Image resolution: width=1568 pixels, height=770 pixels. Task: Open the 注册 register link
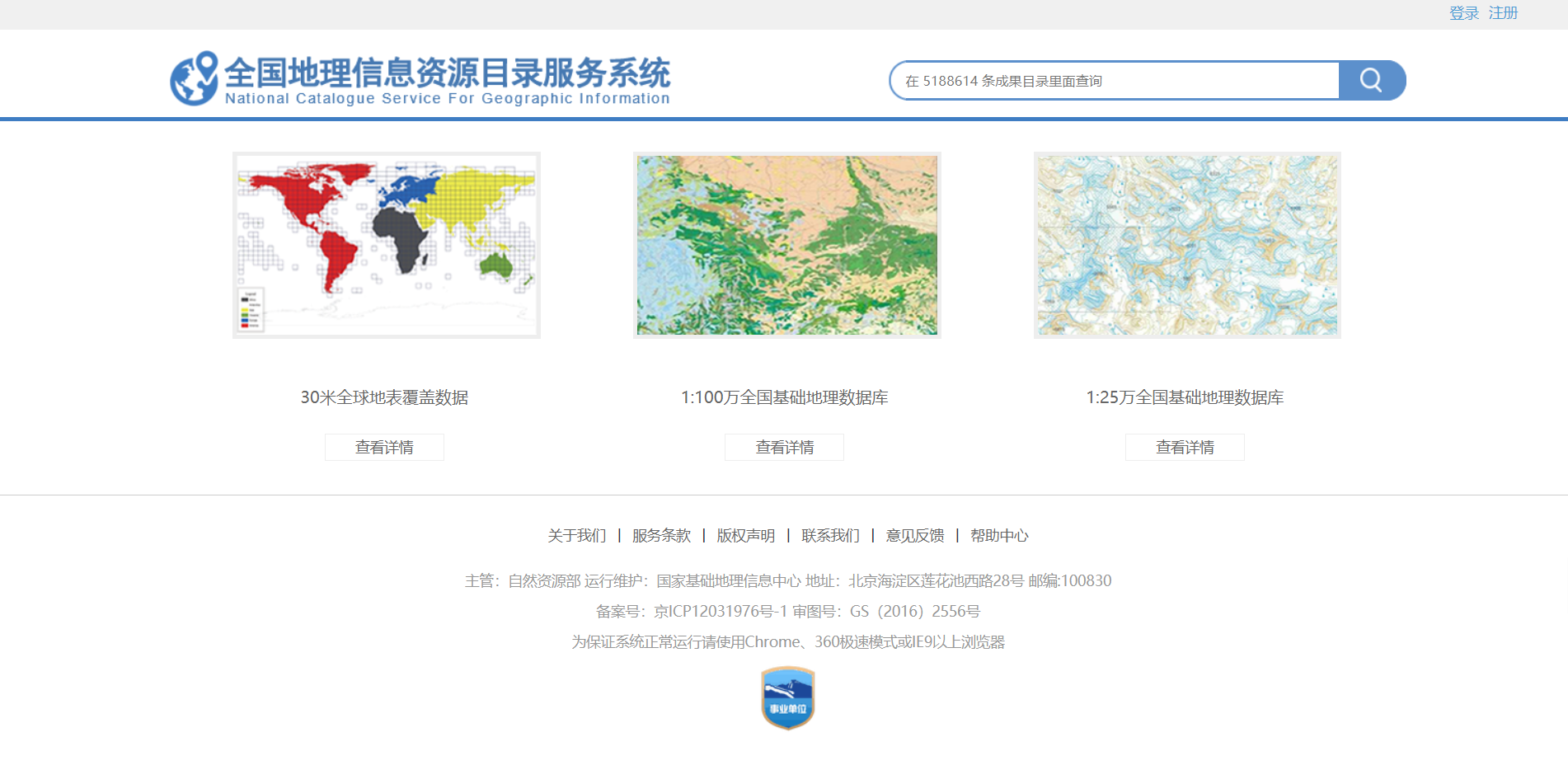coord(1503,13)
